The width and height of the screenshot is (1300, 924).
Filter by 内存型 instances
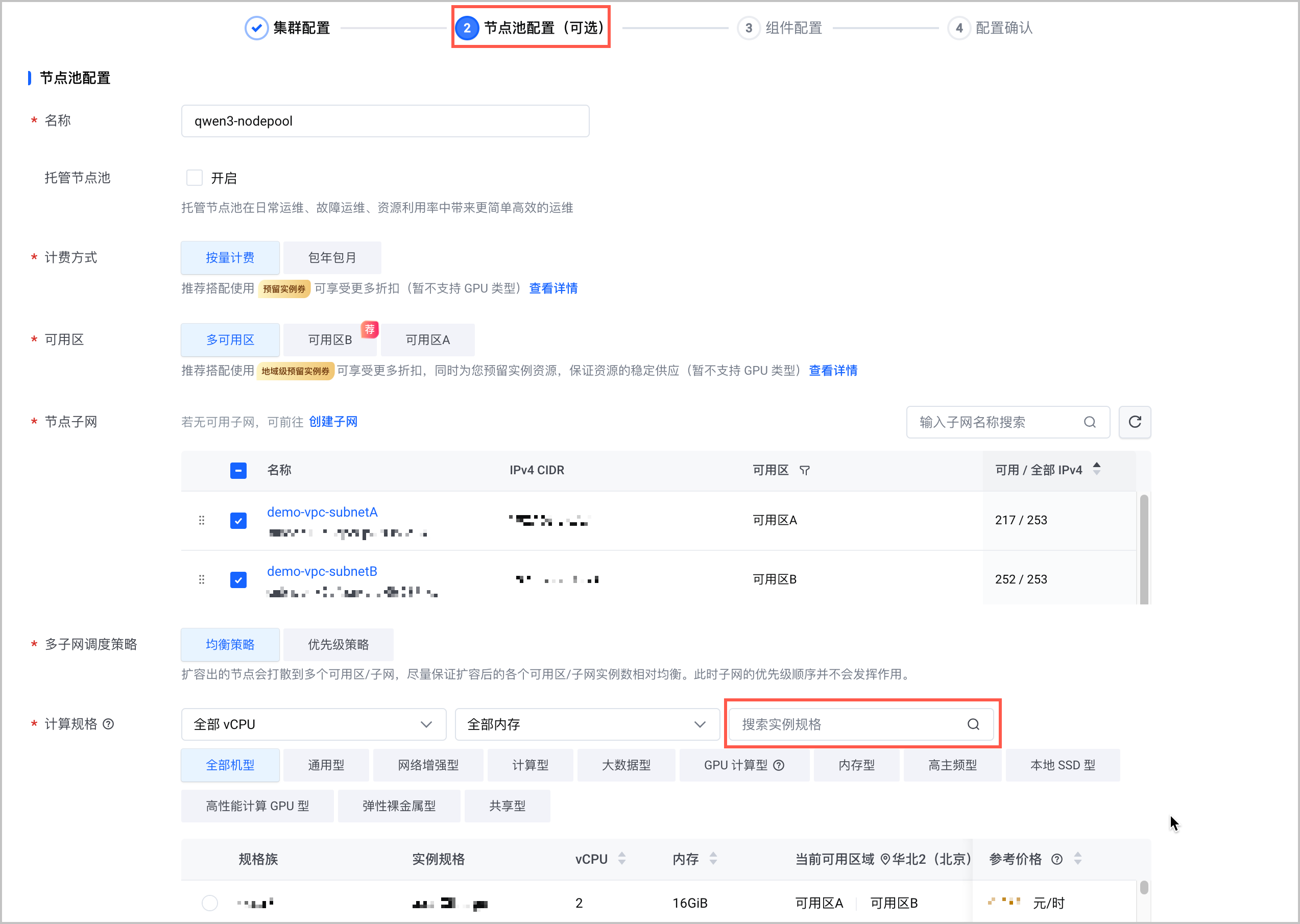pyautogui.click(x=856, y=765)
